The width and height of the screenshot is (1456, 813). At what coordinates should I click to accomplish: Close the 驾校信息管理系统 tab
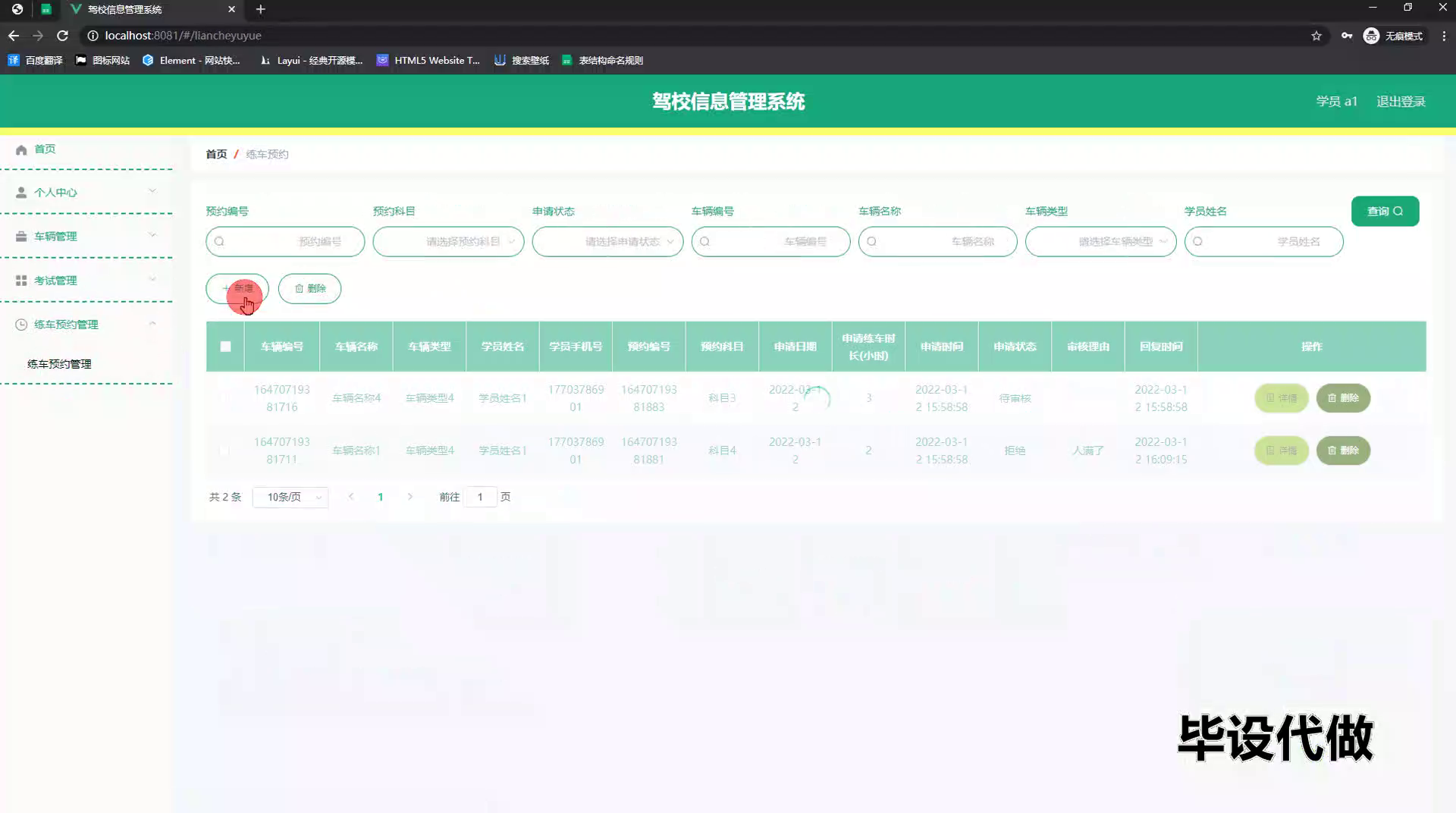click(231, 9)
